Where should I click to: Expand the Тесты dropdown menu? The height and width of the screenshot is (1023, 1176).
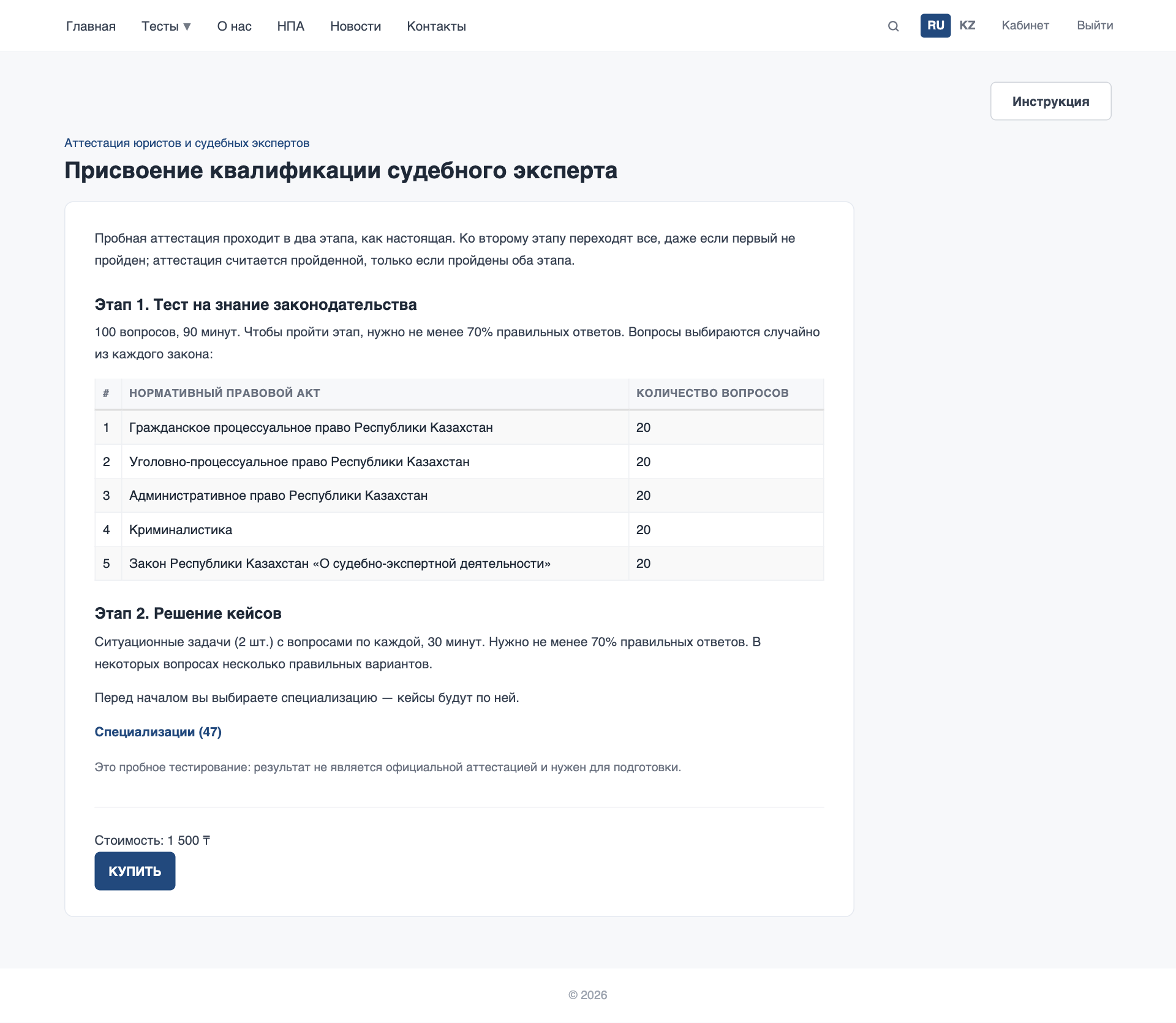166,26
